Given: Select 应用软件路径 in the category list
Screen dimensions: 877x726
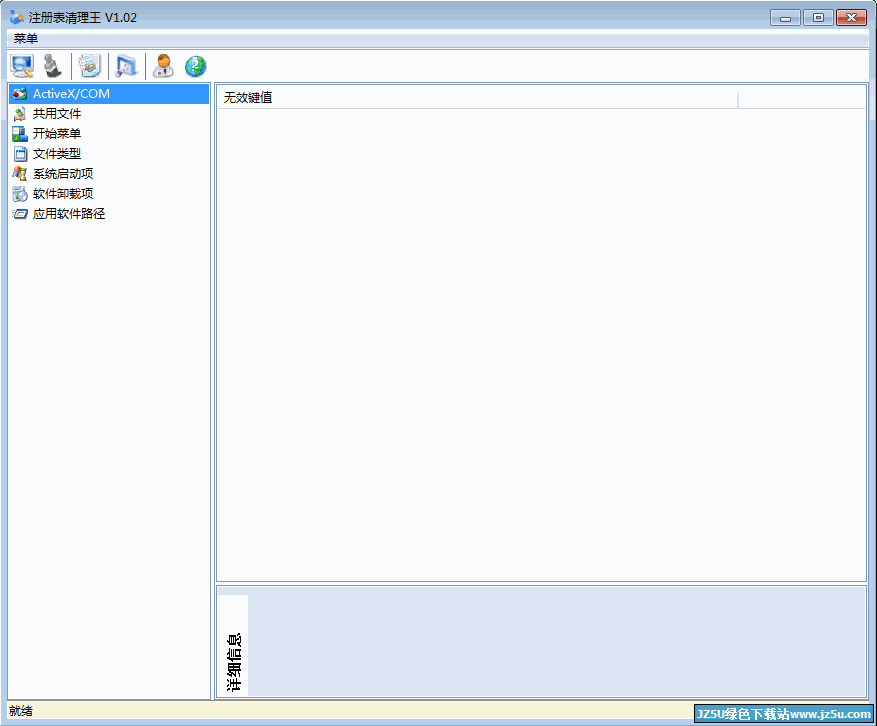Looking at the screenshot, I should (109, 214).
